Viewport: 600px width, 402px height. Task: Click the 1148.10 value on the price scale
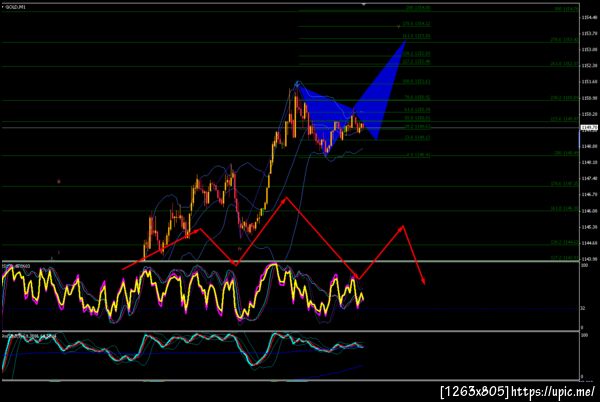pyautogui.click(x=589, y=163)
